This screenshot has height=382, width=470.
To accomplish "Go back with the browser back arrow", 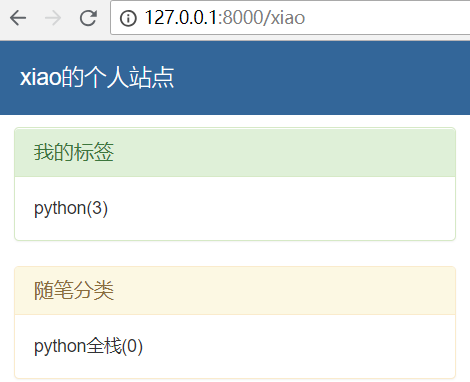I will pos(18,18).
